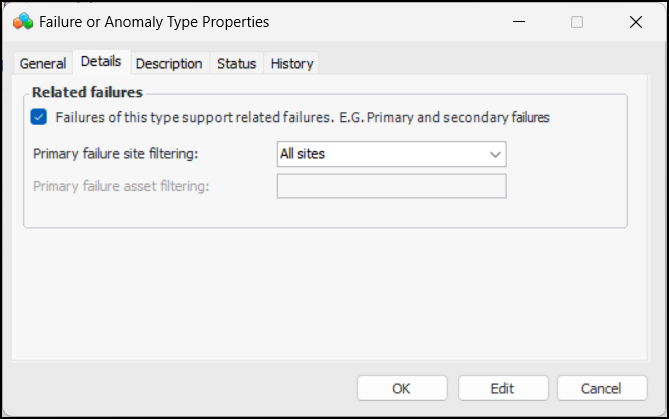Uncheck the related failures support checkbox

pyautogui.click(x=39, y=117)
